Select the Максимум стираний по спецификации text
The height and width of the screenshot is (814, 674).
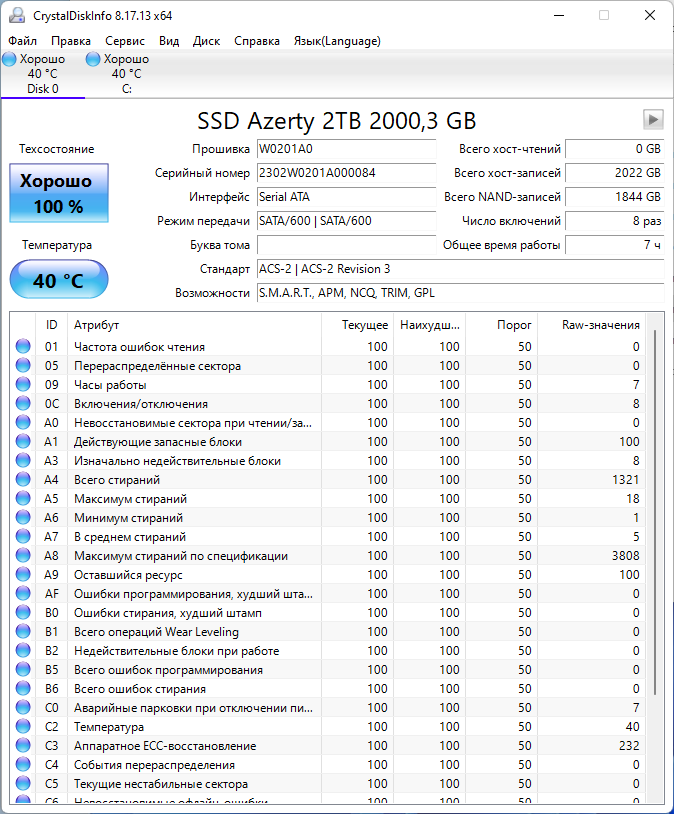[x=181, y=556]
